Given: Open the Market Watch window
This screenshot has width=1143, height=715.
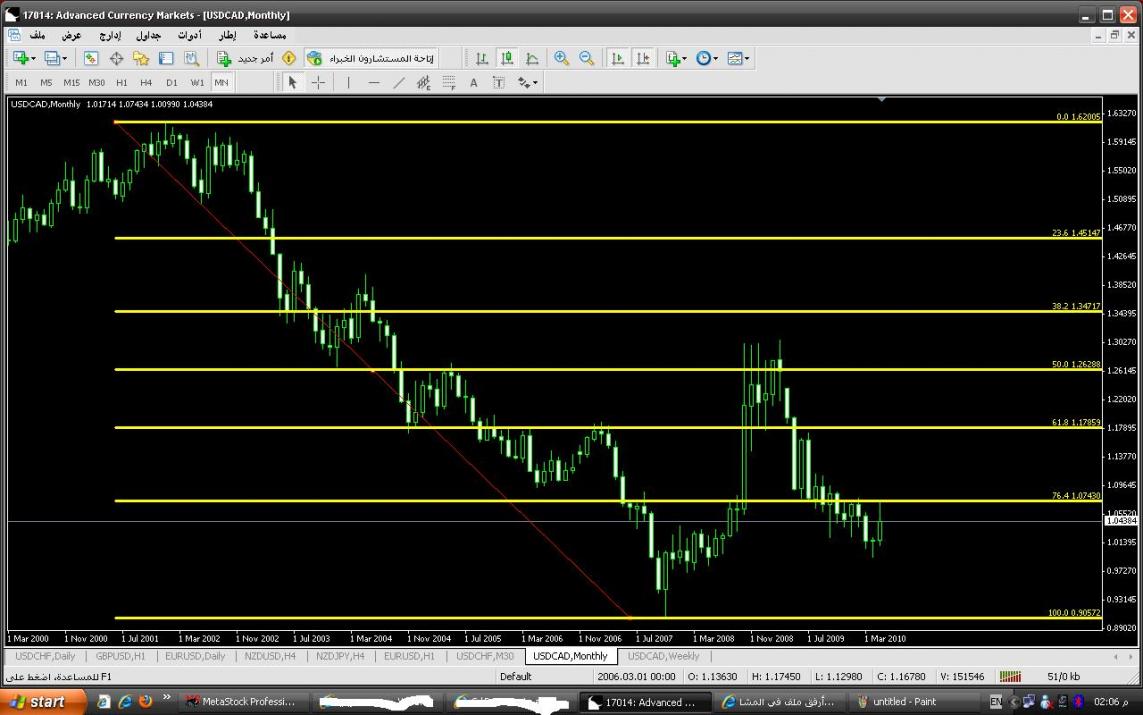Looking at the screenshot, I should 91,59.
